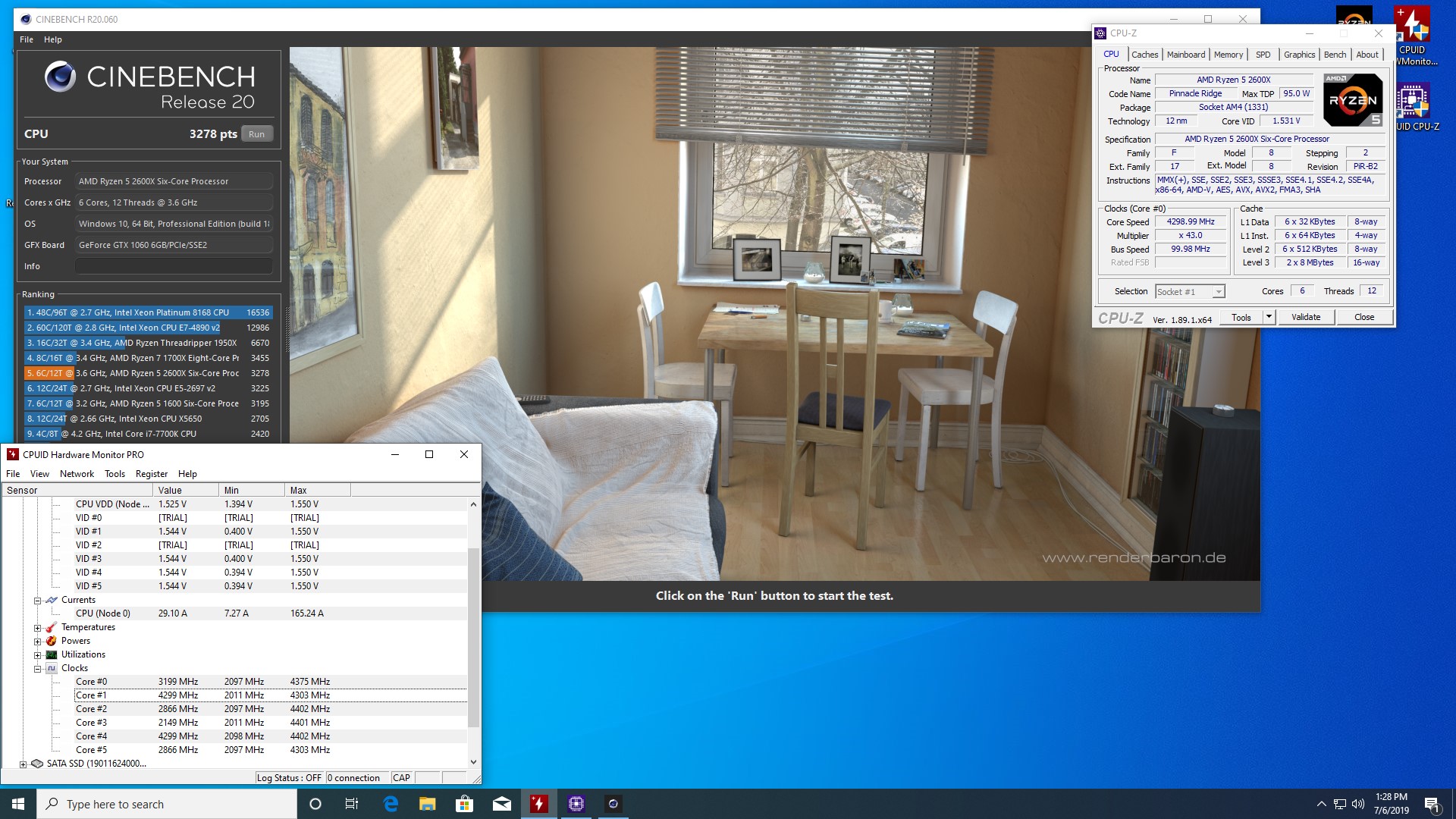Switch to the Graphics tab in CPU-Z
1456x819 pixels.
pyautogui.click(x=1299, y=55)
